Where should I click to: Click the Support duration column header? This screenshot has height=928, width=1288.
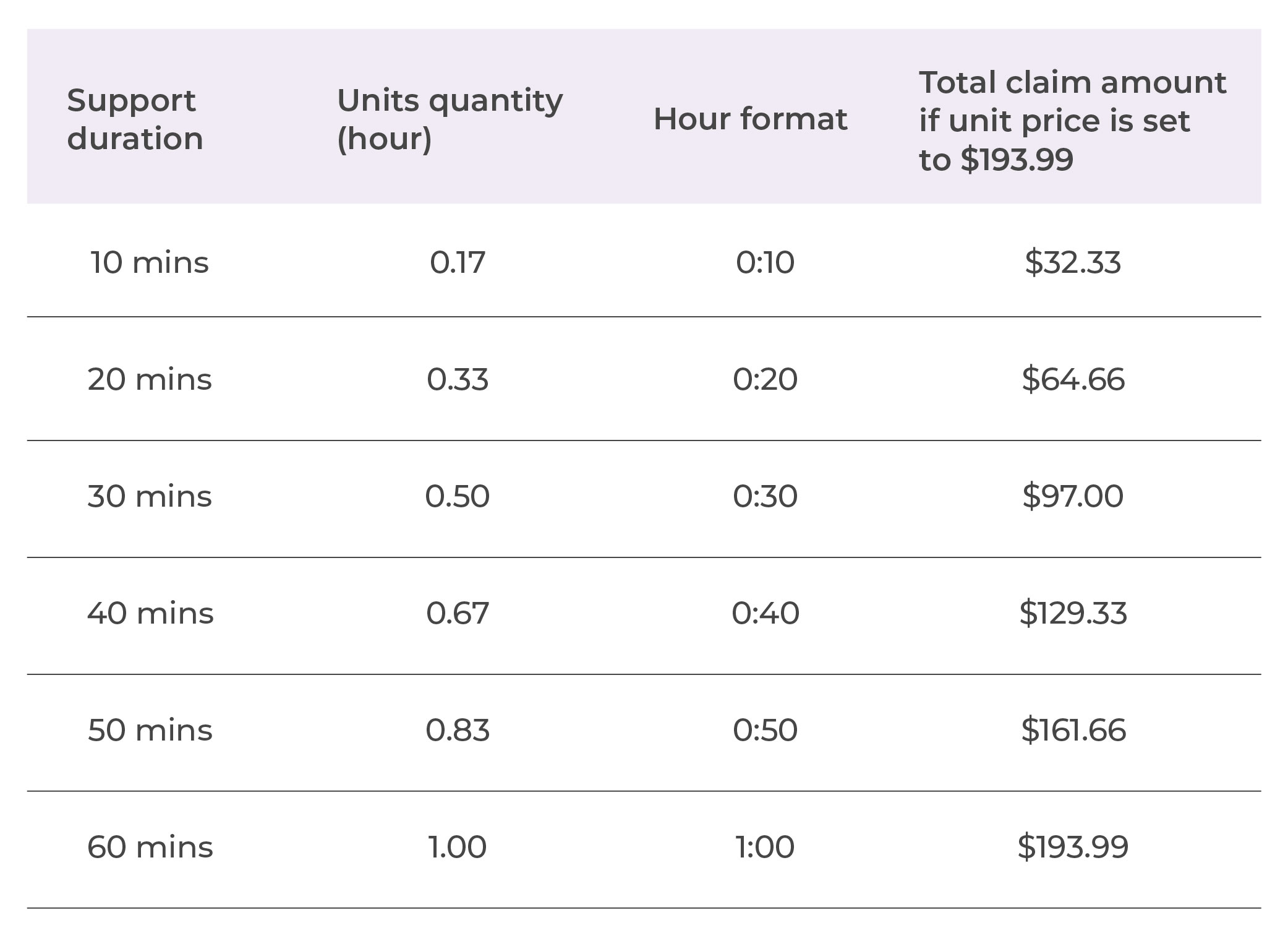tap(135, 119)
